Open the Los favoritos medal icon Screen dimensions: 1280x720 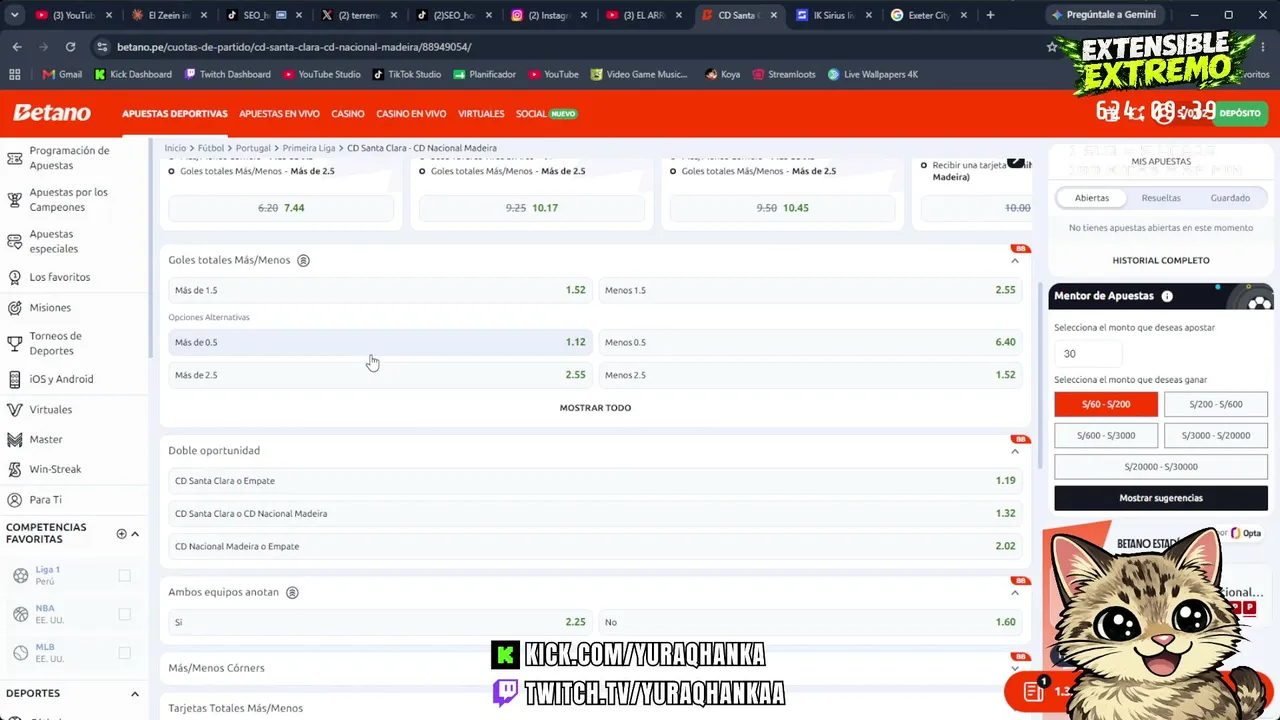[x=14, y=277]
